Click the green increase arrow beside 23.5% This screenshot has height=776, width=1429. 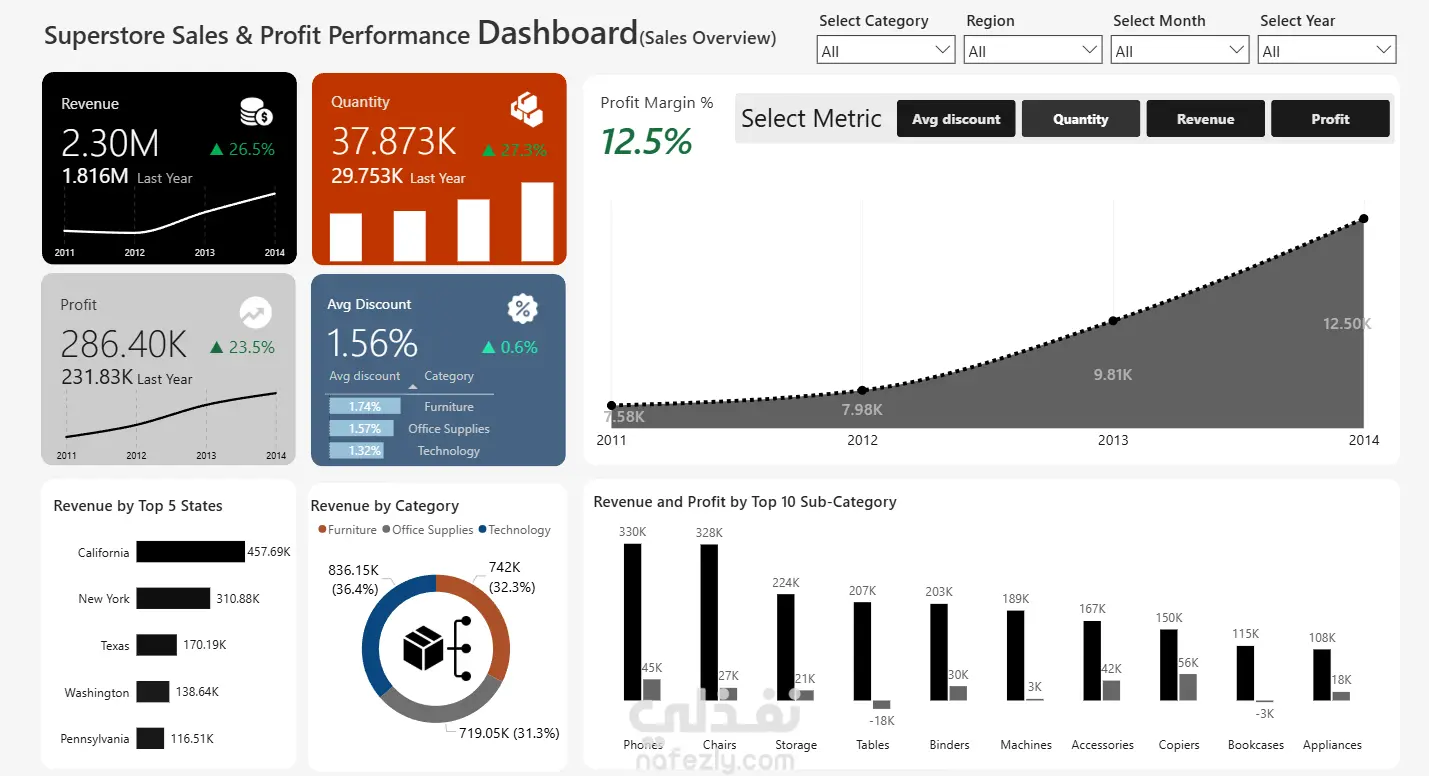[x=217, y=348]
